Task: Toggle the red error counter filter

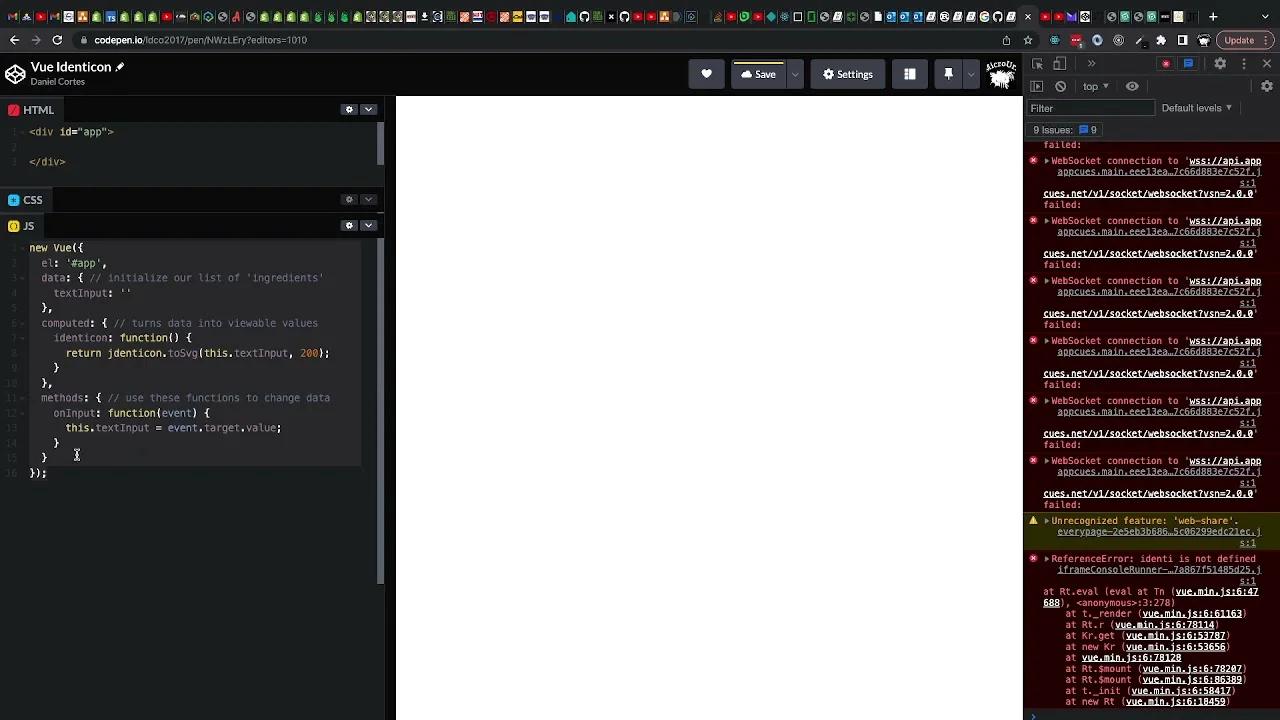Action: 1167,63
